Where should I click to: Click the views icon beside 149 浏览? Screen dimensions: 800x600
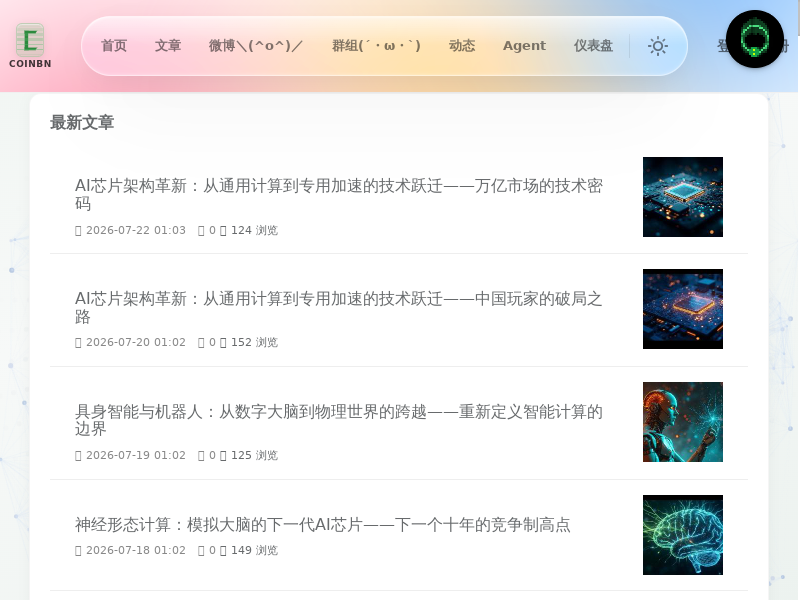pyautogui.click(x=223, y=551)
